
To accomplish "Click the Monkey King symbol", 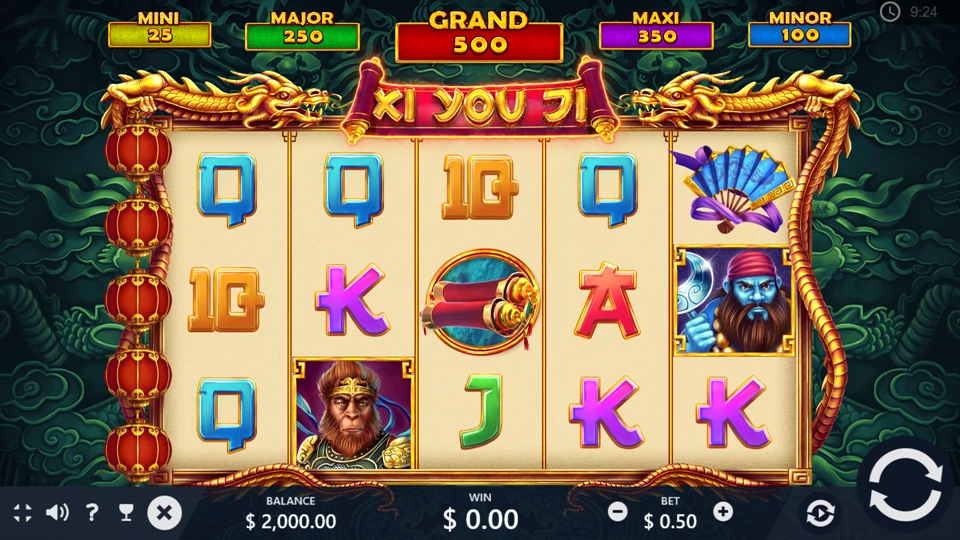I will click(x=353, y=414).
